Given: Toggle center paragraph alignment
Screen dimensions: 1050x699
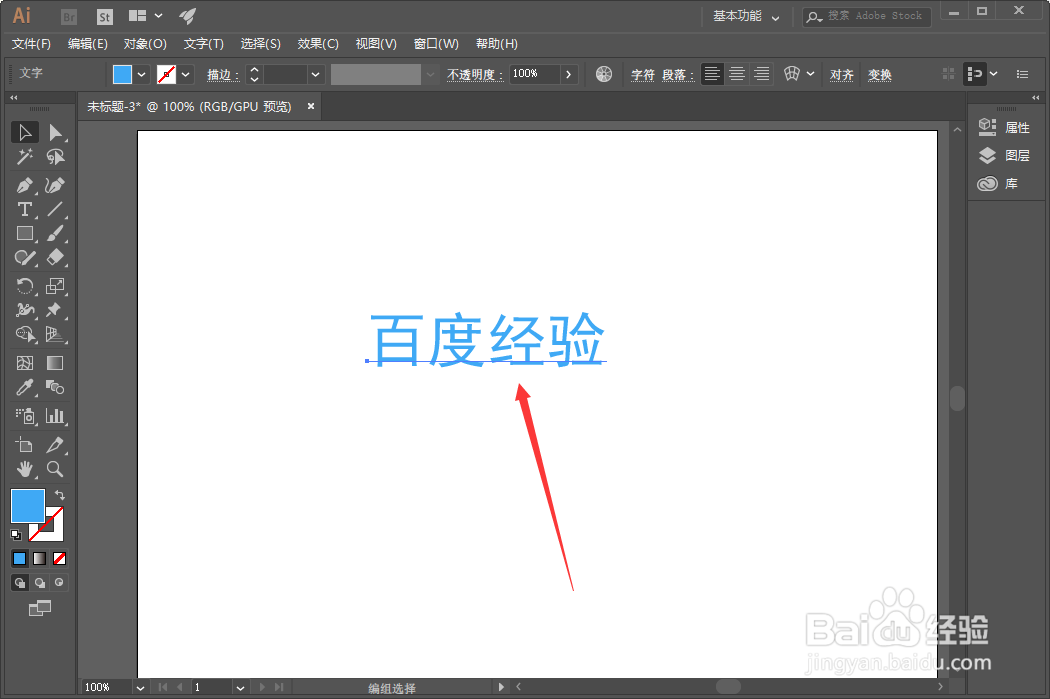Looking at the screenshot, I should pos(736,73).
